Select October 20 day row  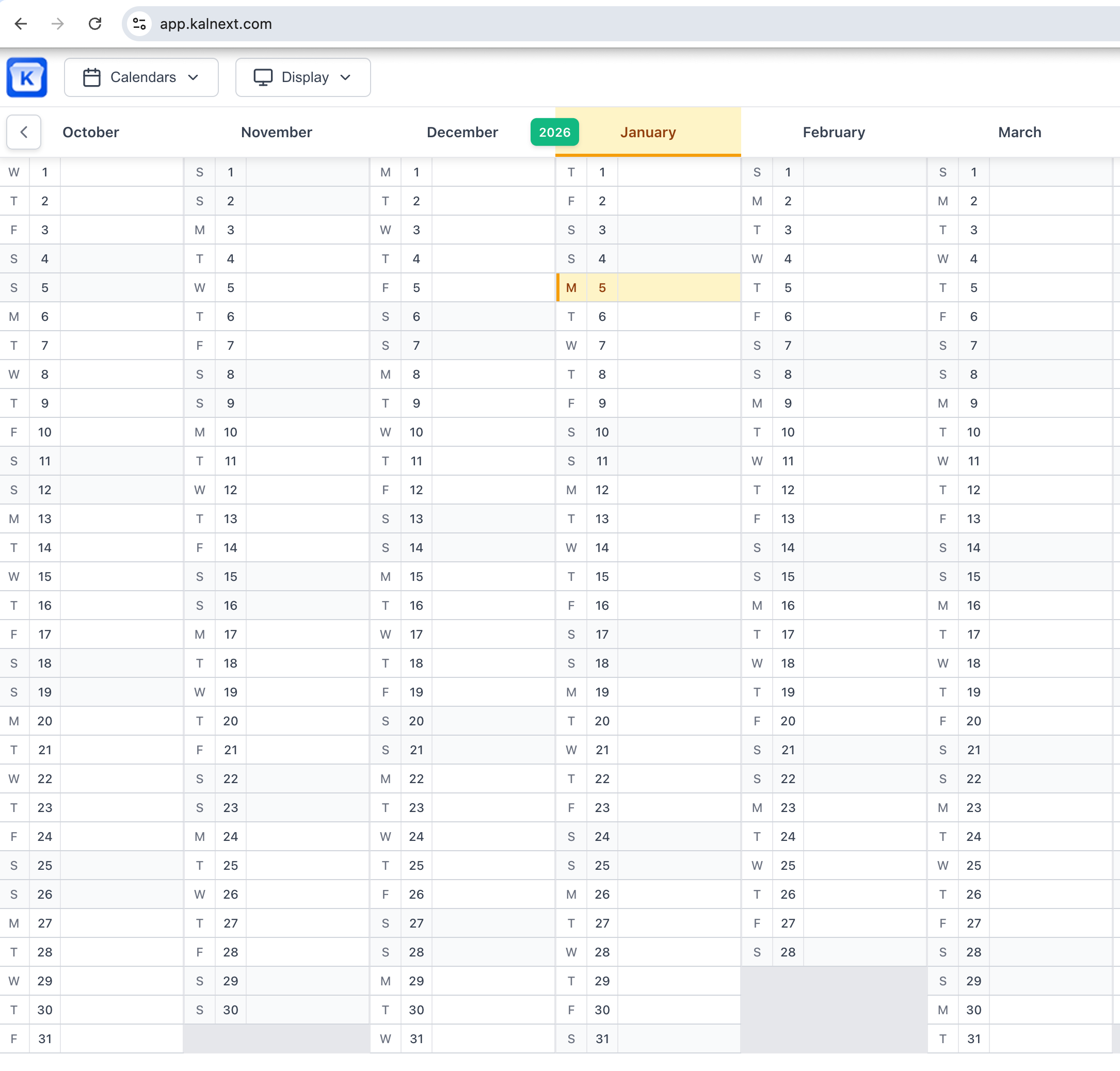91,721
